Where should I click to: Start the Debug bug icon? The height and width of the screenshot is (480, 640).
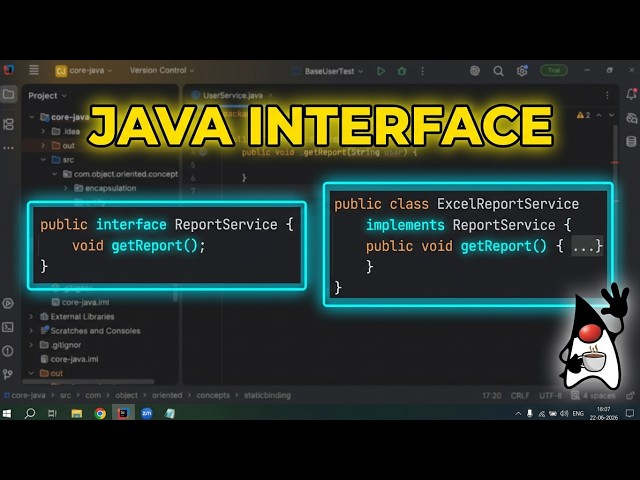[x=402, y=71]
